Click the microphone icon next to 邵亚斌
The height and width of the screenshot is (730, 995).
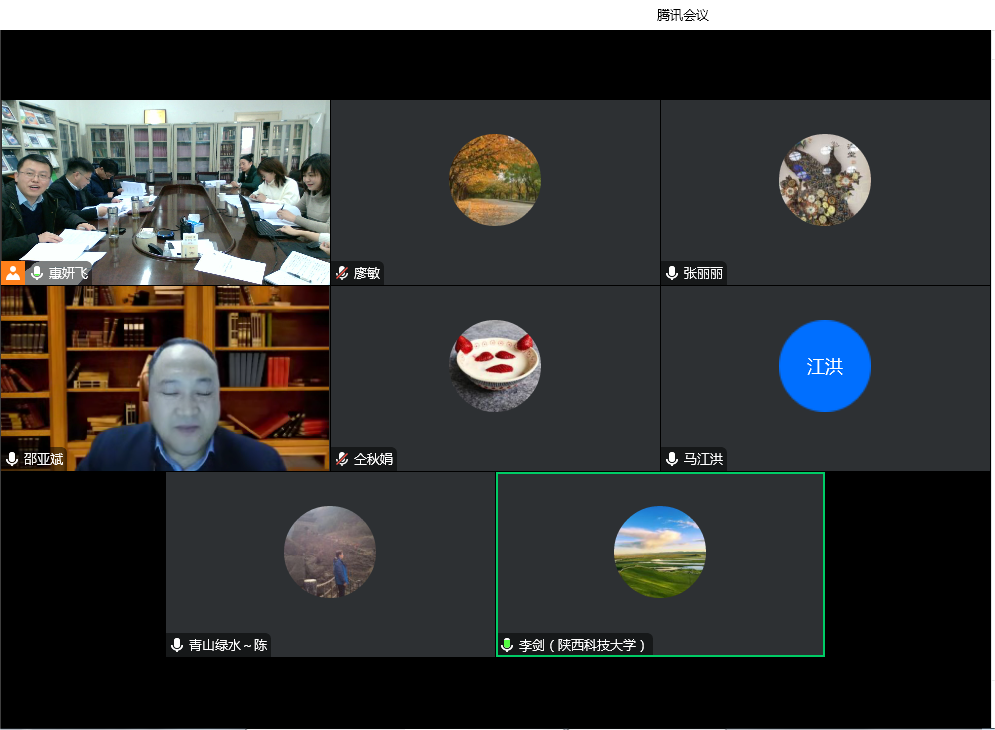click(12, 459)
